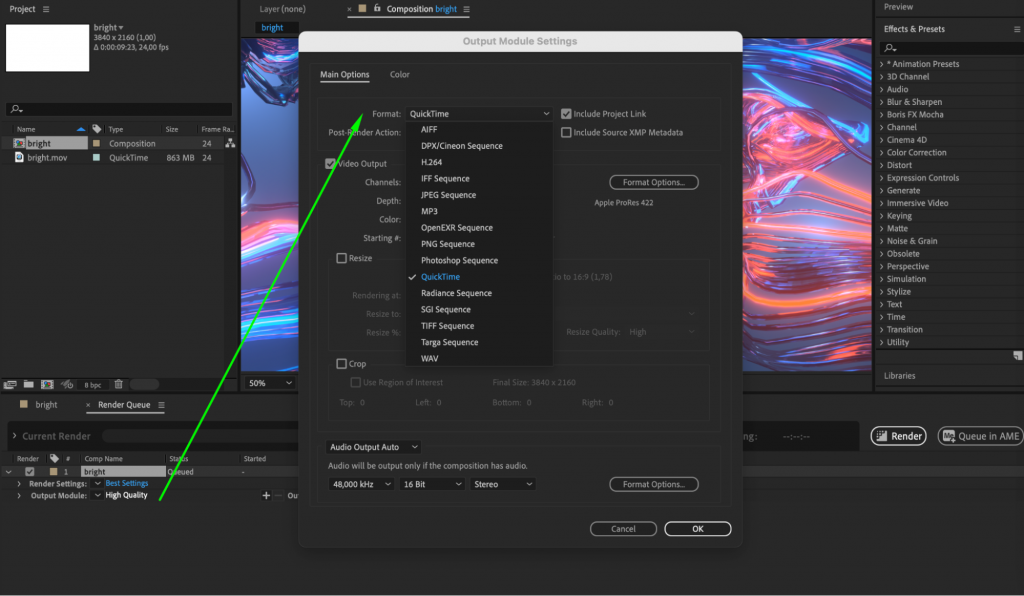Click the Effects & Presets panel menu icon
This screenshot has width=1024, height=596.
1017,29
